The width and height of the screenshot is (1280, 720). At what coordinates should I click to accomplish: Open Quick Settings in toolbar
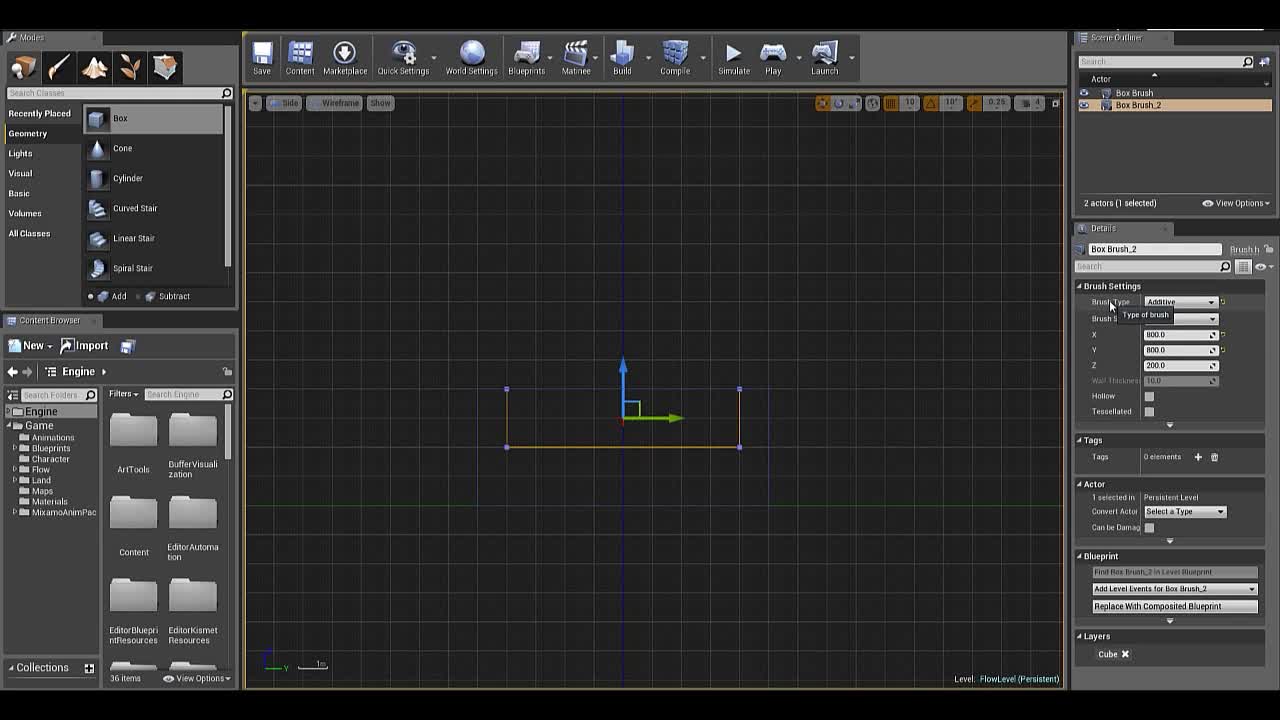click(x=403, y=58)
